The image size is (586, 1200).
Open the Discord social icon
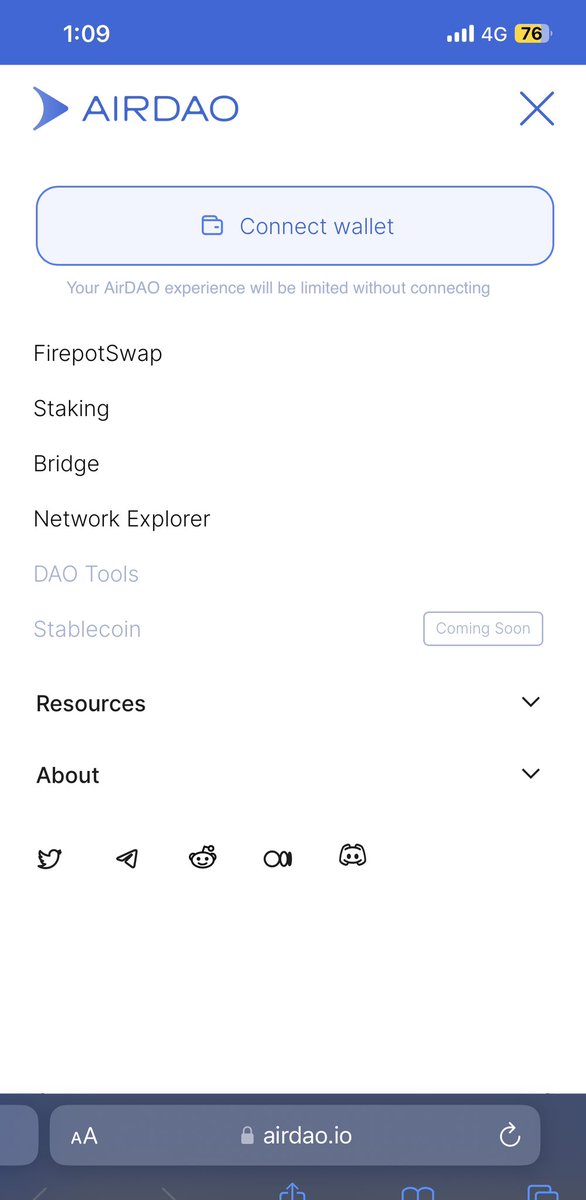point(353,856)
